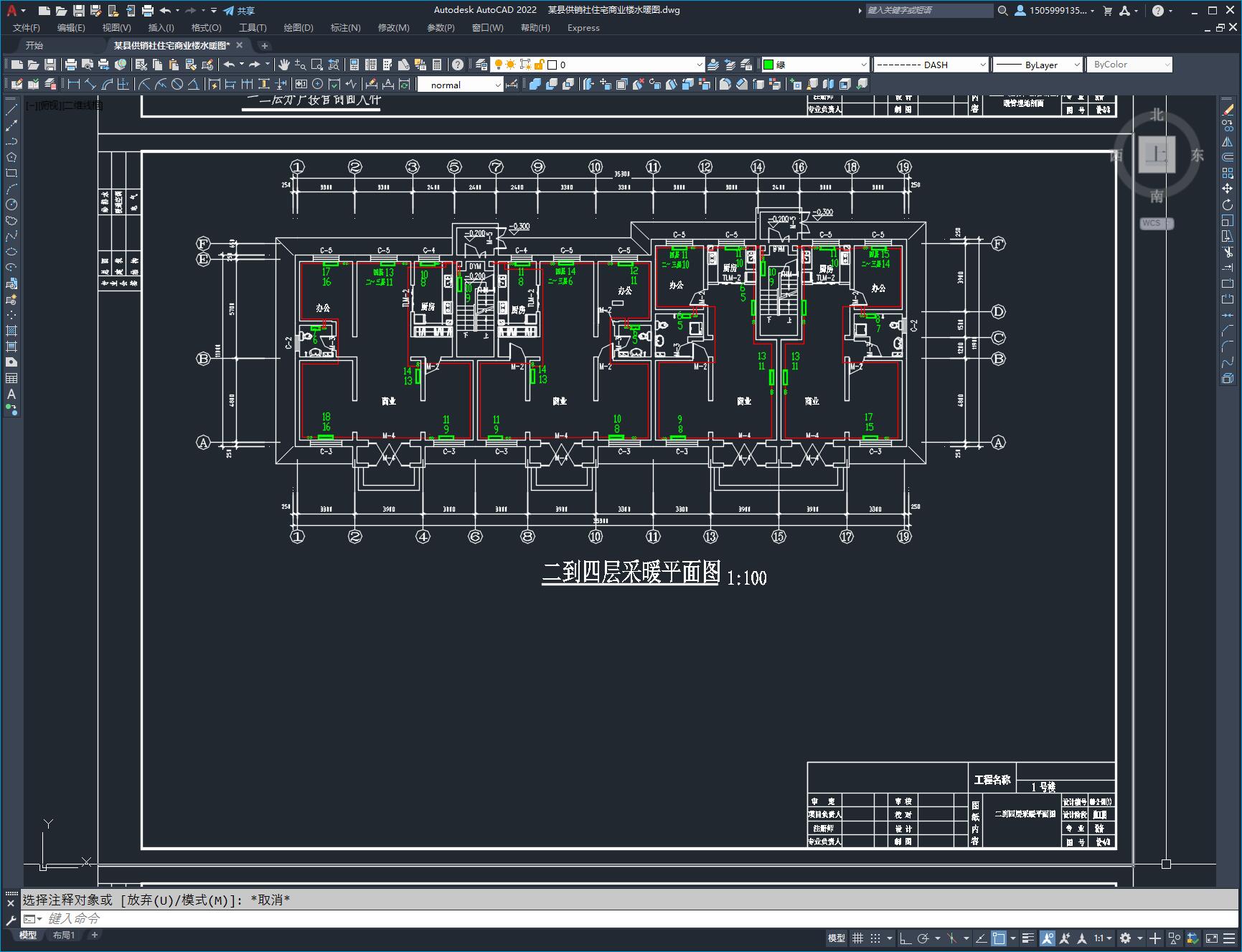Toggle the drawing grid display
Viewport: 1242px width, 952px height.
point(857,938)
